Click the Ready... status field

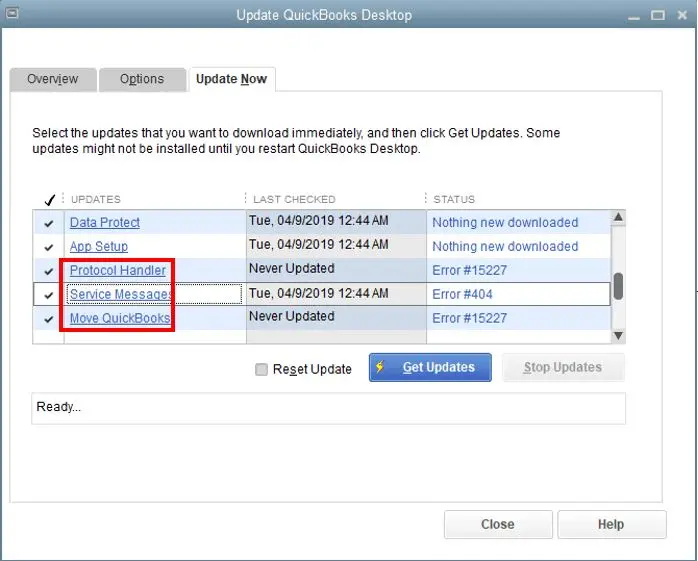coord(329,408)
